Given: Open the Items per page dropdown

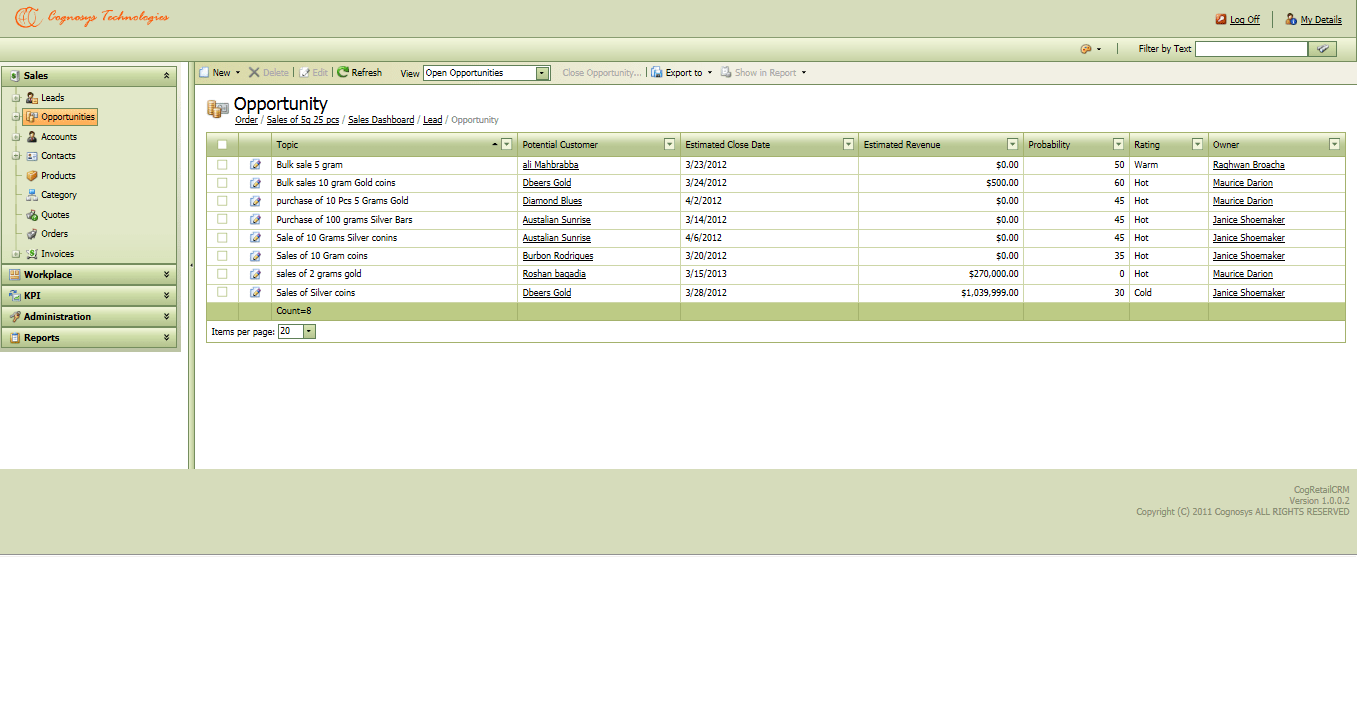Looking at the screenshot, I should pyautogui.click(x=309, y=332).
